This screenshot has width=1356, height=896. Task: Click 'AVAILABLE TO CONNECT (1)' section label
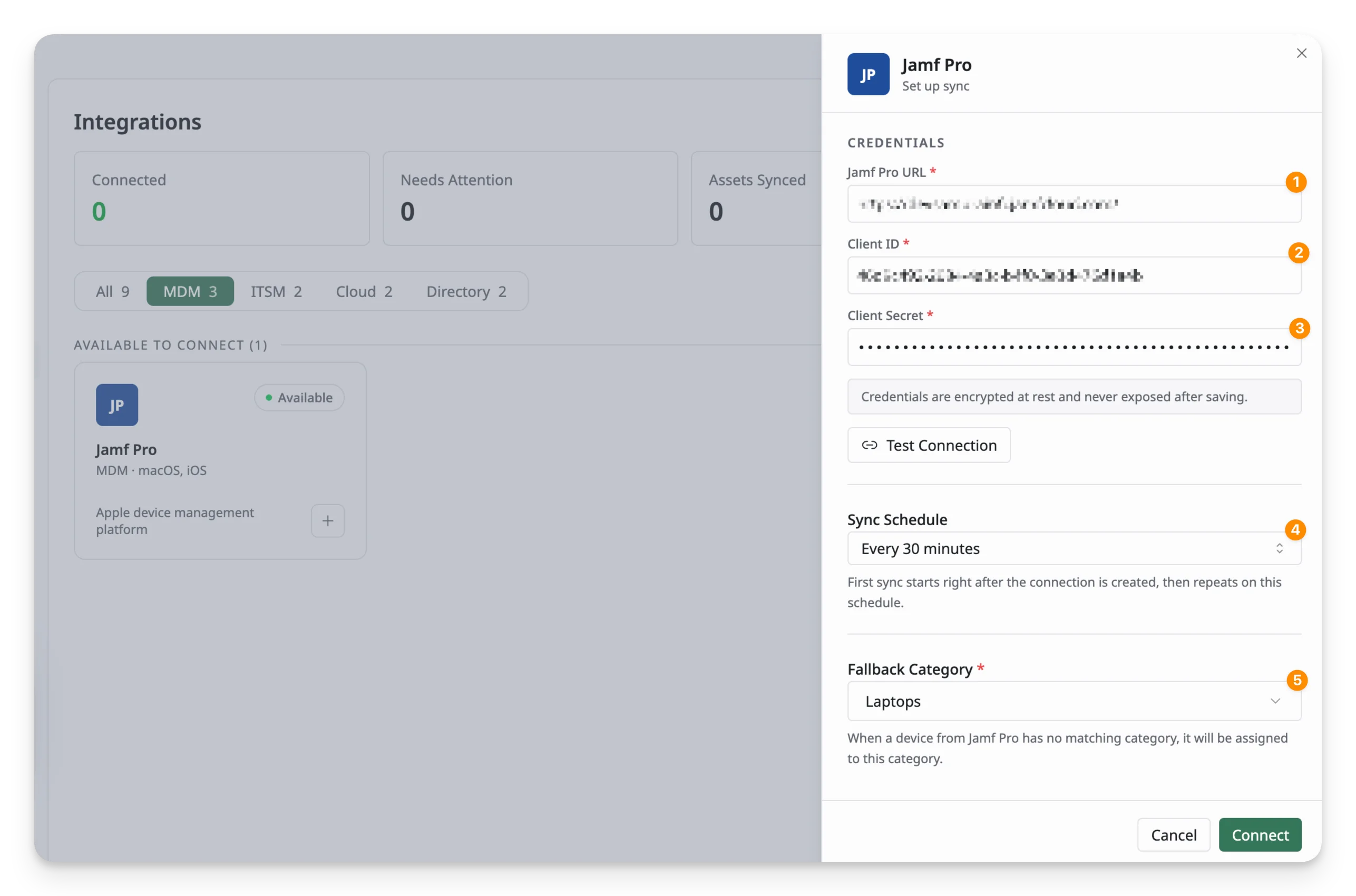(x=170, y=345)
